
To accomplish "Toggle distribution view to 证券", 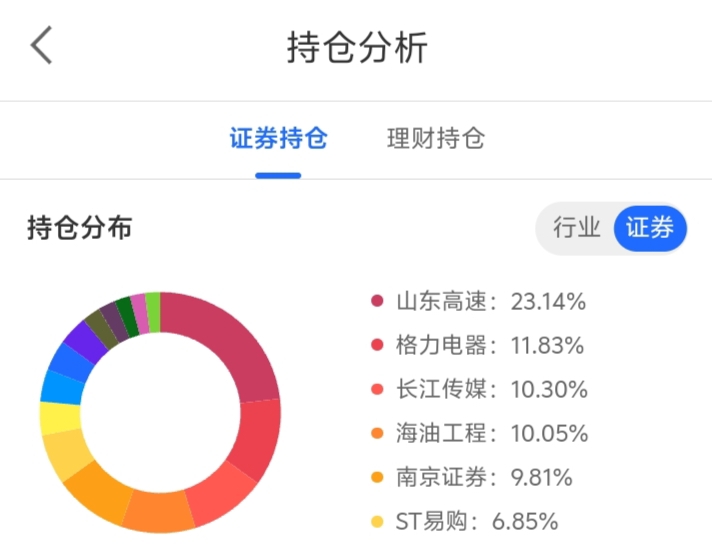I will pyautogui.click(x=649, y=228).
